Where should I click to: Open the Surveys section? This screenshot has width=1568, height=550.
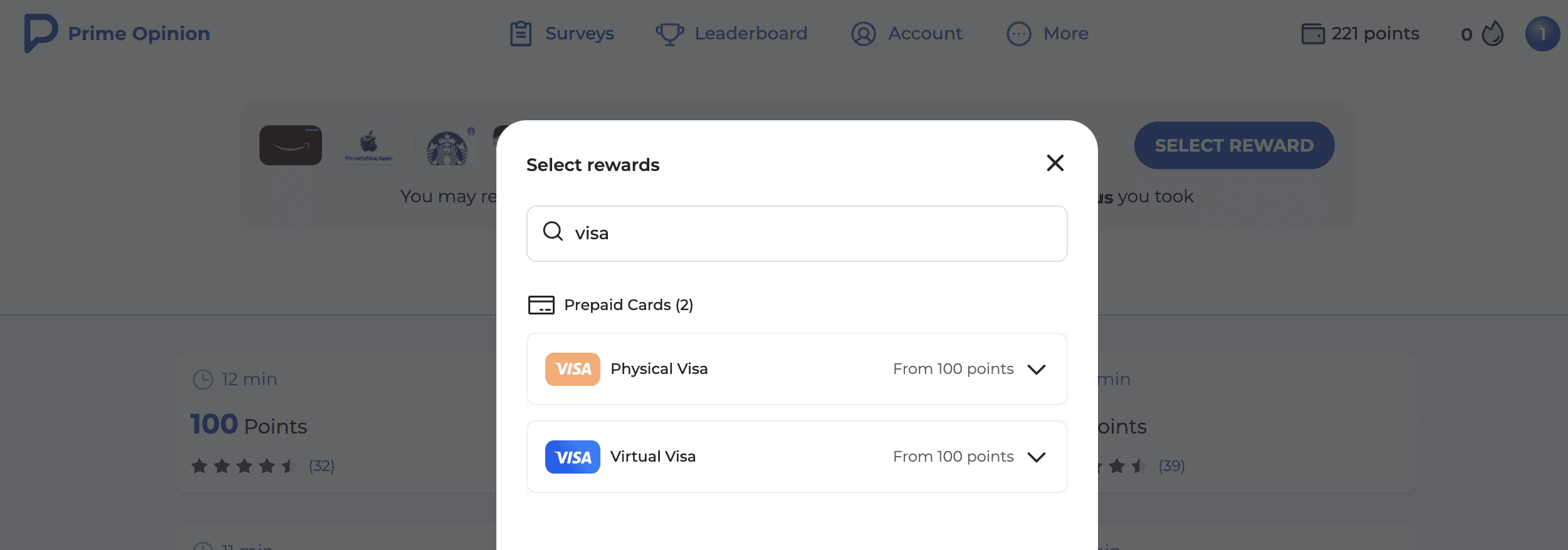coord(579,33)
